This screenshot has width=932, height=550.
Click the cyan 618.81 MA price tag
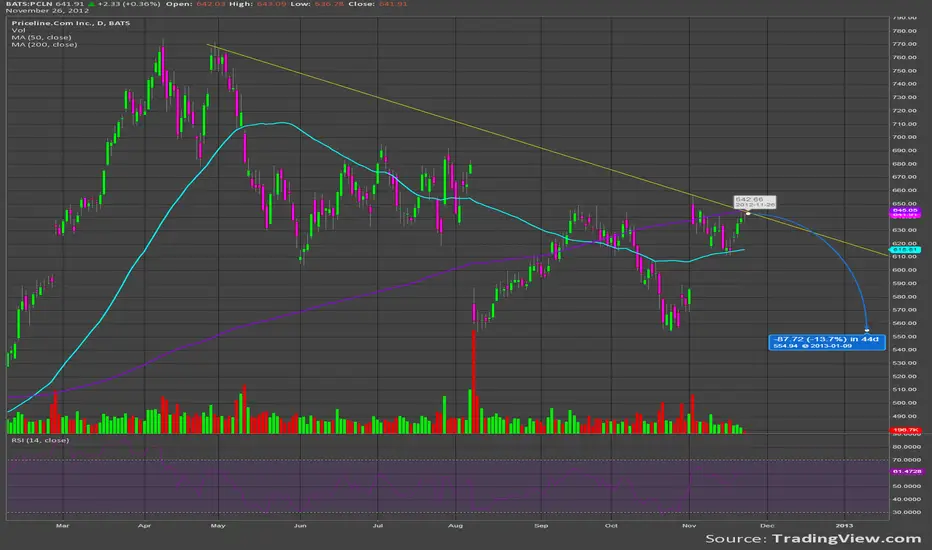click(905, 250)
